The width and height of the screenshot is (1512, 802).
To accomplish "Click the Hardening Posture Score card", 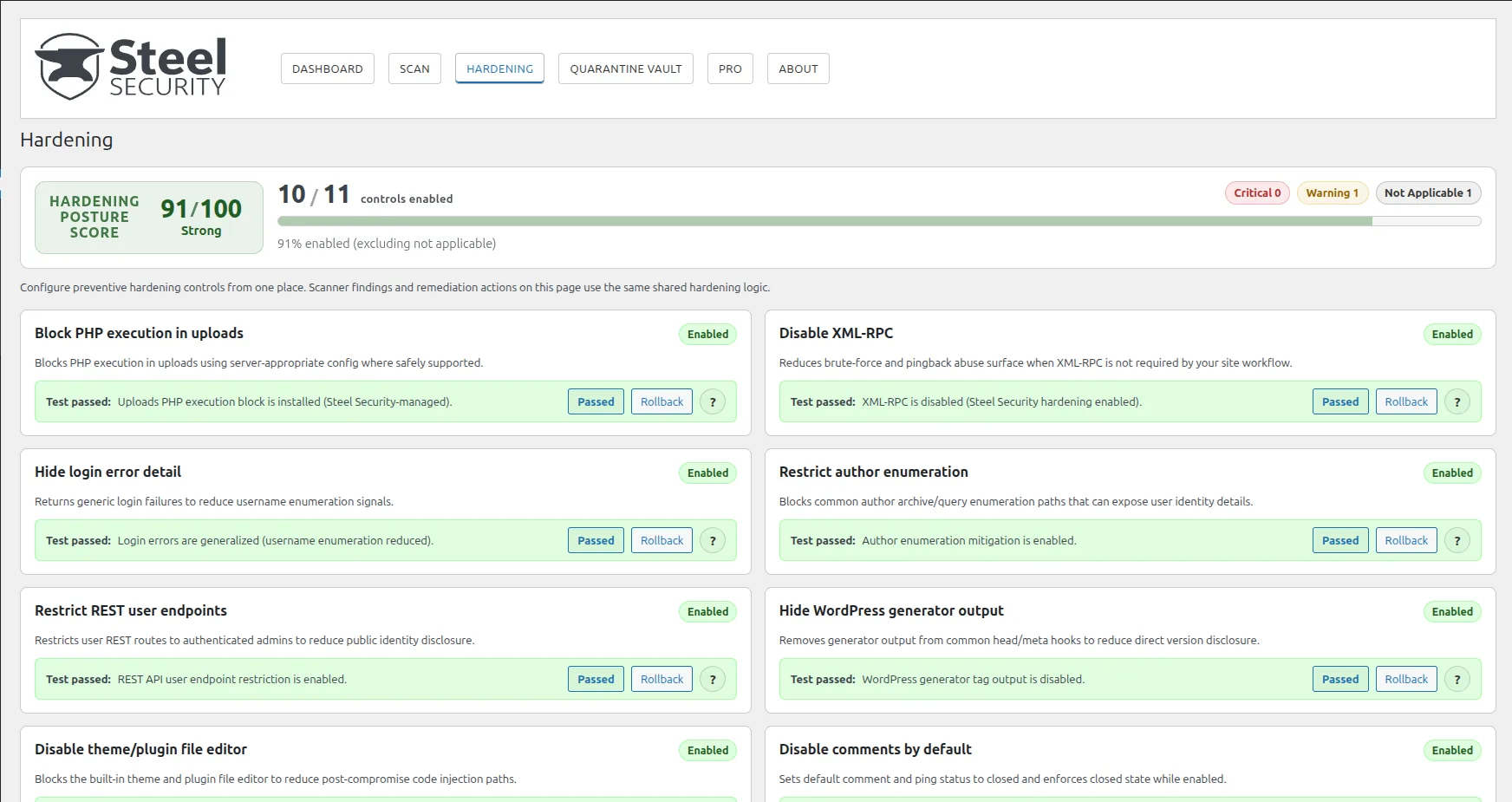I will 149,218.
